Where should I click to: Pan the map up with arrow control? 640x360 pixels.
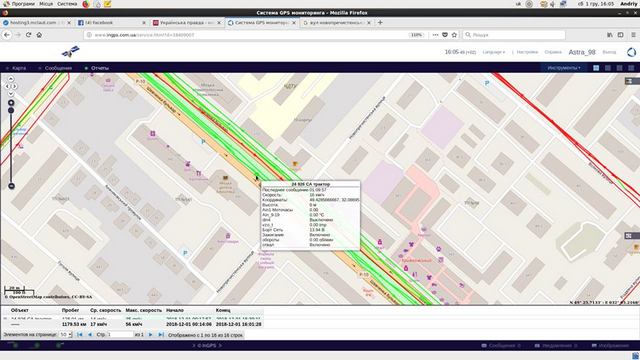(11, 79)
